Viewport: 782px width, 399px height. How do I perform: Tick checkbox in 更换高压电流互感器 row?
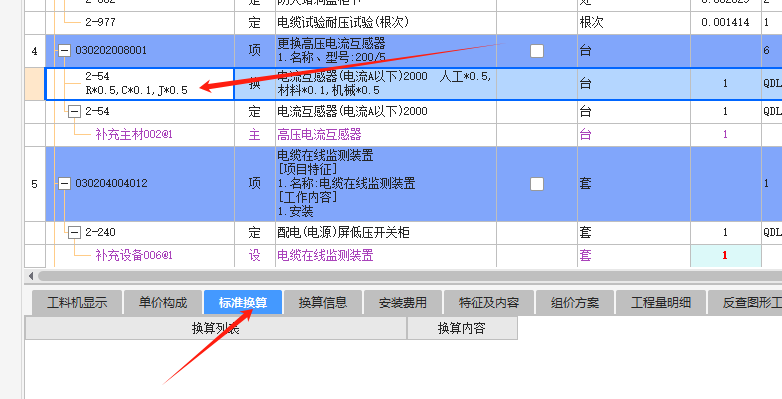tap(537, 51)
